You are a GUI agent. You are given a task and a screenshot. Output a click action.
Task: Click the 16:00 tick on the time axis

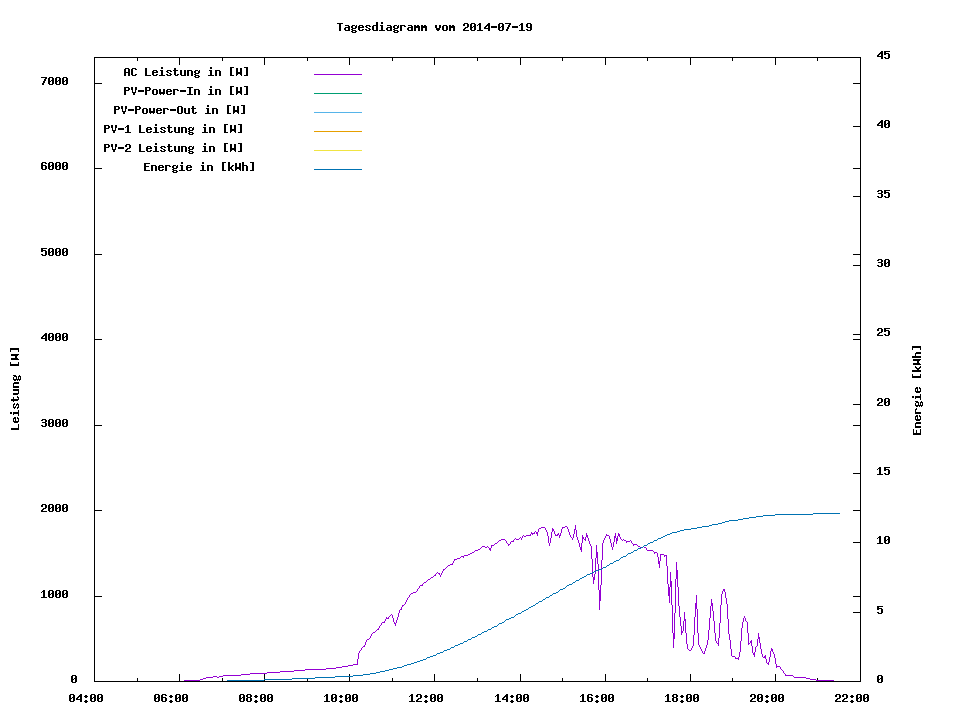coord(597,698)
